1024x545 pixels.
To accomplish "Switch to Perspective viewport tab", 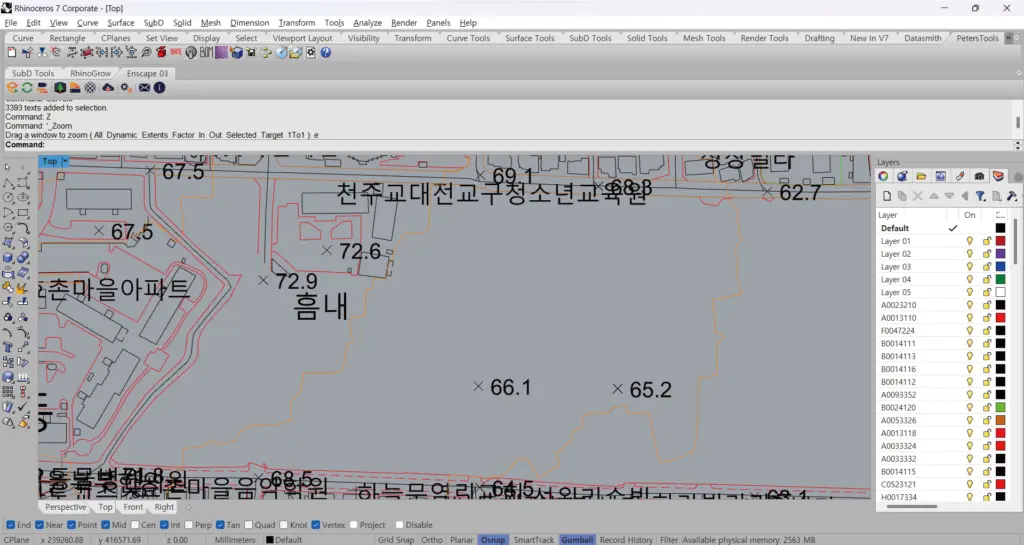I will coord(66,506).
